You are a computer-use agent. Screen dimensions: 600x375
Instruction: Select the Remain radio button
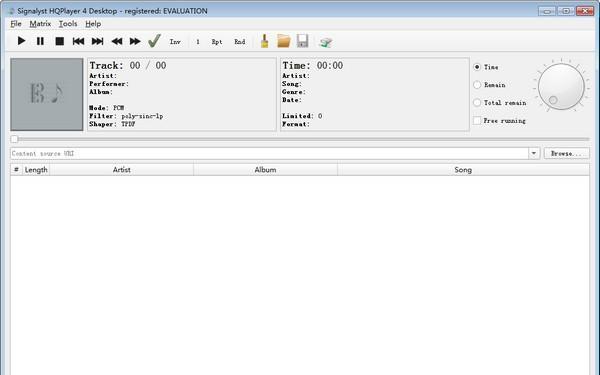477,85
